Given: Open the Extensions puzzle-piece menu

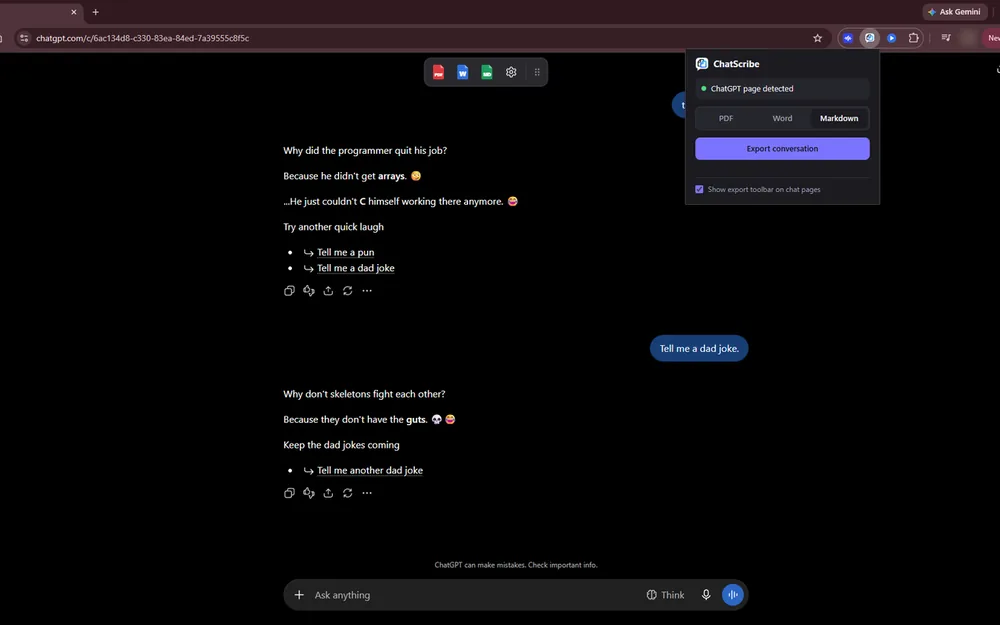Looking at the screenshot, I should pos(913,38).
